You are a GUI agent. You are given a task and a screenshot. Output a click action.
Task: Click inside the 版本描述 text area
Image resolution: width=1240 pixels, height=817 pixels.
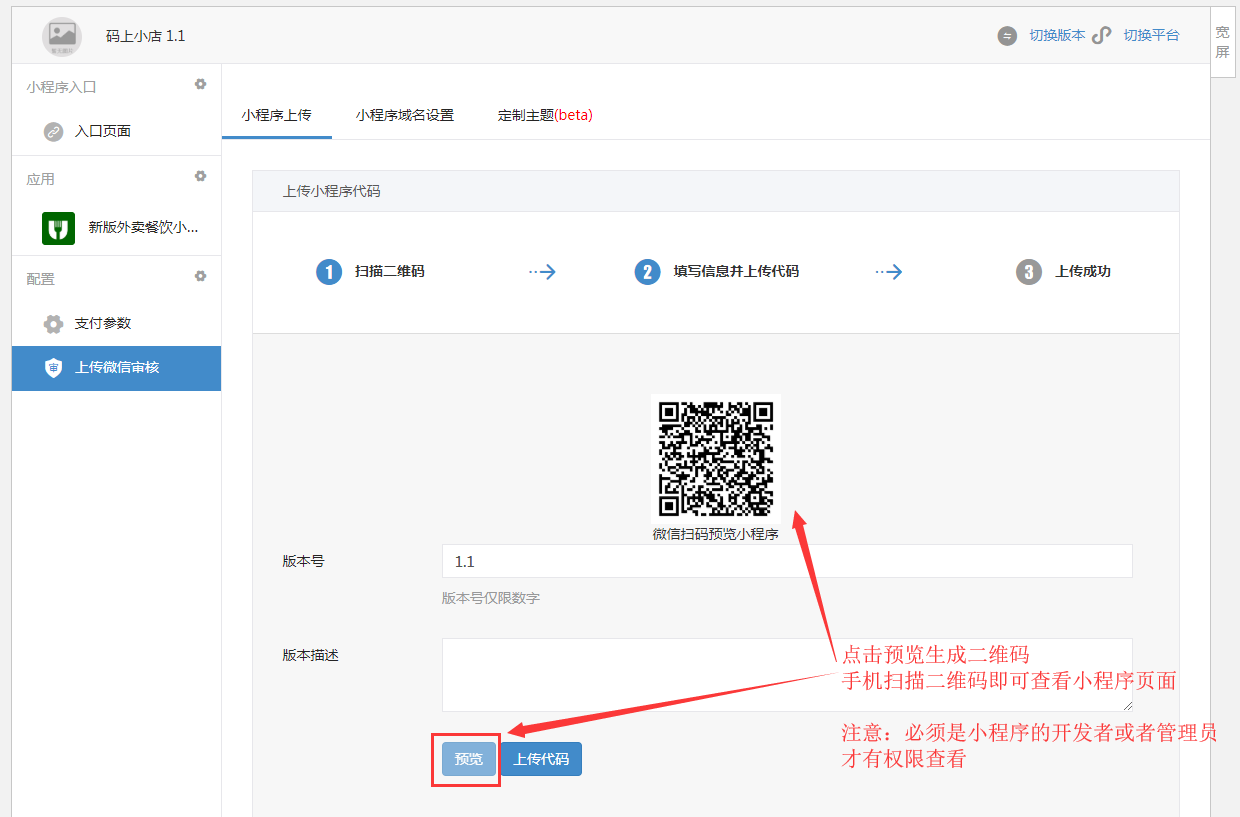coord(786,675)
